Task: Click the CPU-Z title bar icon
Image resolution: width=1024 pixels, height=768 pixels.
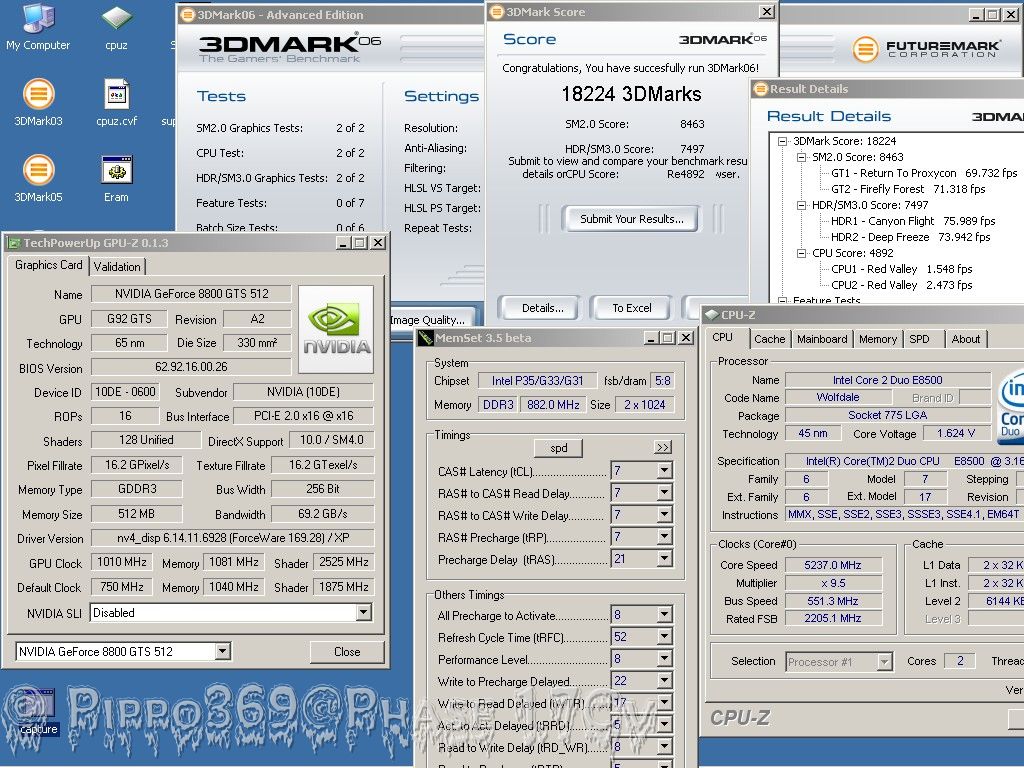Action: [711, 315]
